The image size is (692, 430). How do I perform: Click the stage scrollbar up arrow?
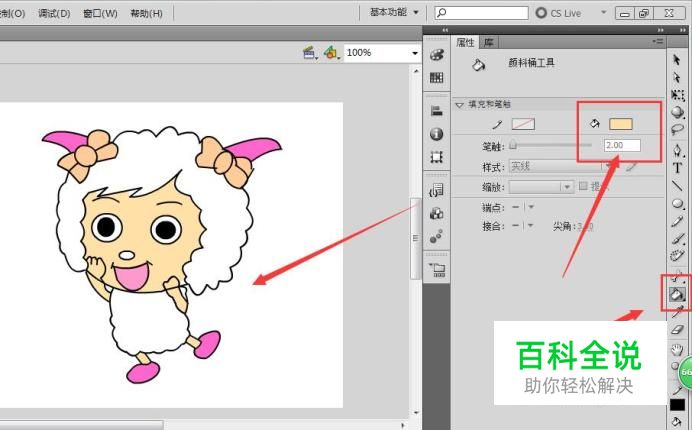[x=416, y=71]
